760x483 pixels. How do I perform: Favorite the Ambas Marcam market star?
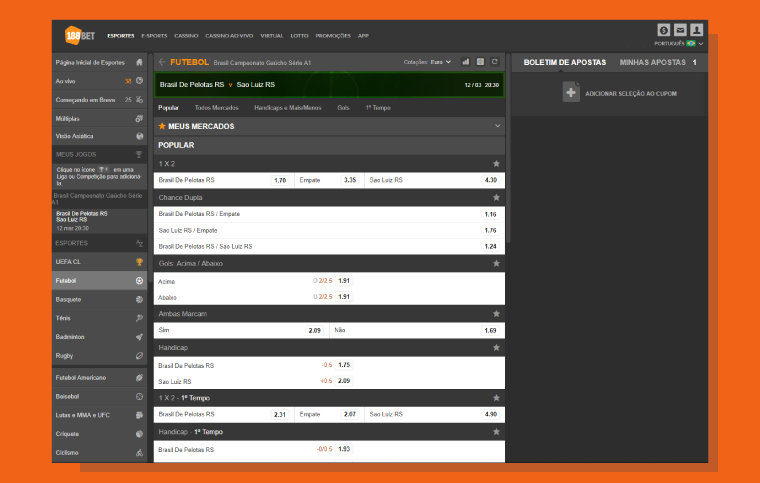tap(496, 314)
